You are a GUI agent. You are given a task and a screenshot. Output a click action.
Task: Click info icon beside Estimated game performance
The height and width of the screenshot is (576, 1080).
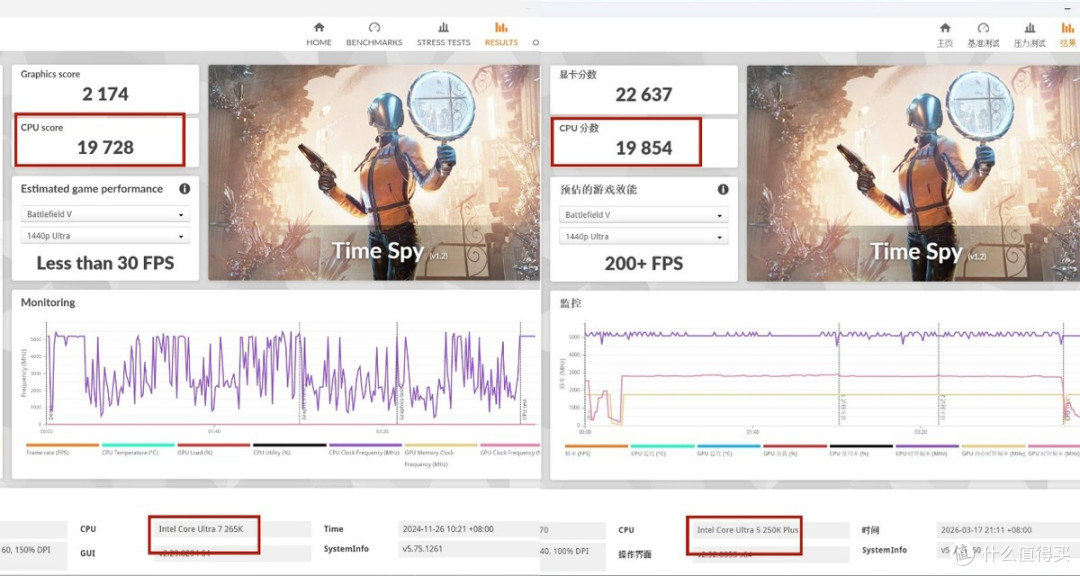coord(185,189)
